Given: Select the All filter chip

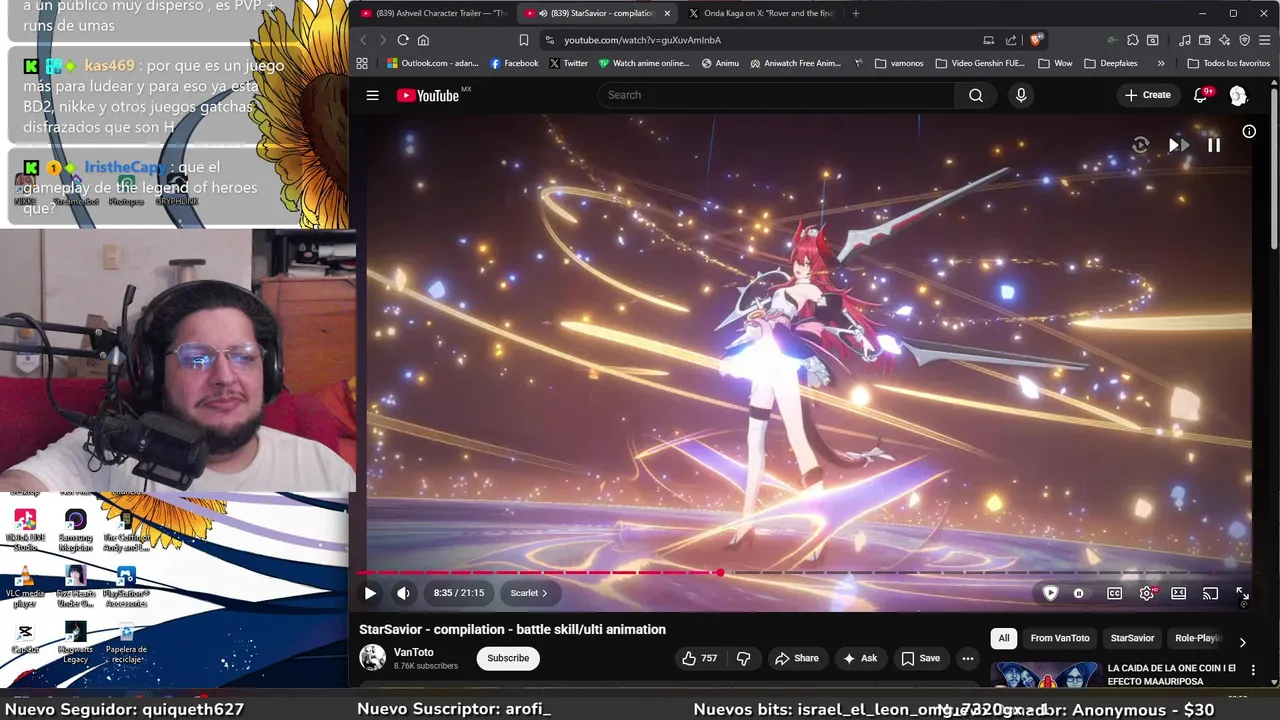Looking at the screenshot, I should pos(1004,638).
